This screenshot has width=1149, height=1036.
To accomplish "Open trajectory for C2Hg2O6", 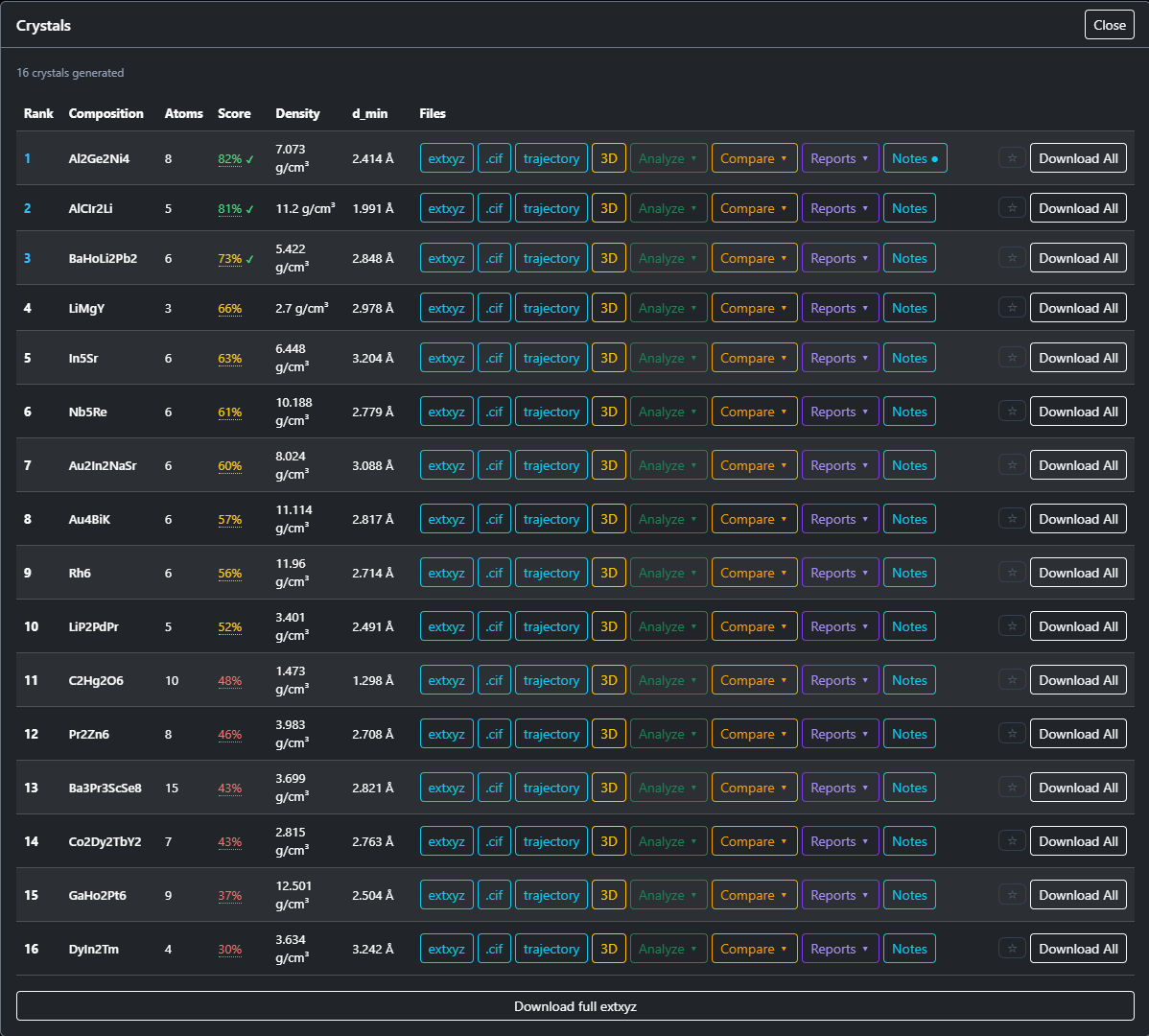I will click(x=551, y=680).
